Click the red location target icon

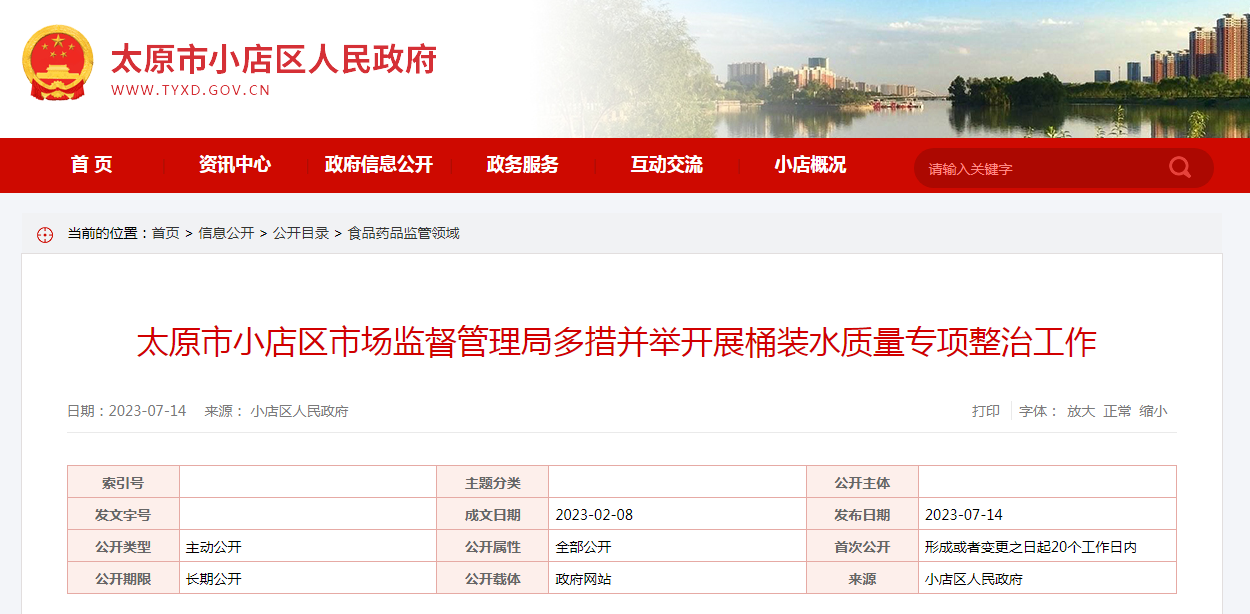(x=45, y=234)
